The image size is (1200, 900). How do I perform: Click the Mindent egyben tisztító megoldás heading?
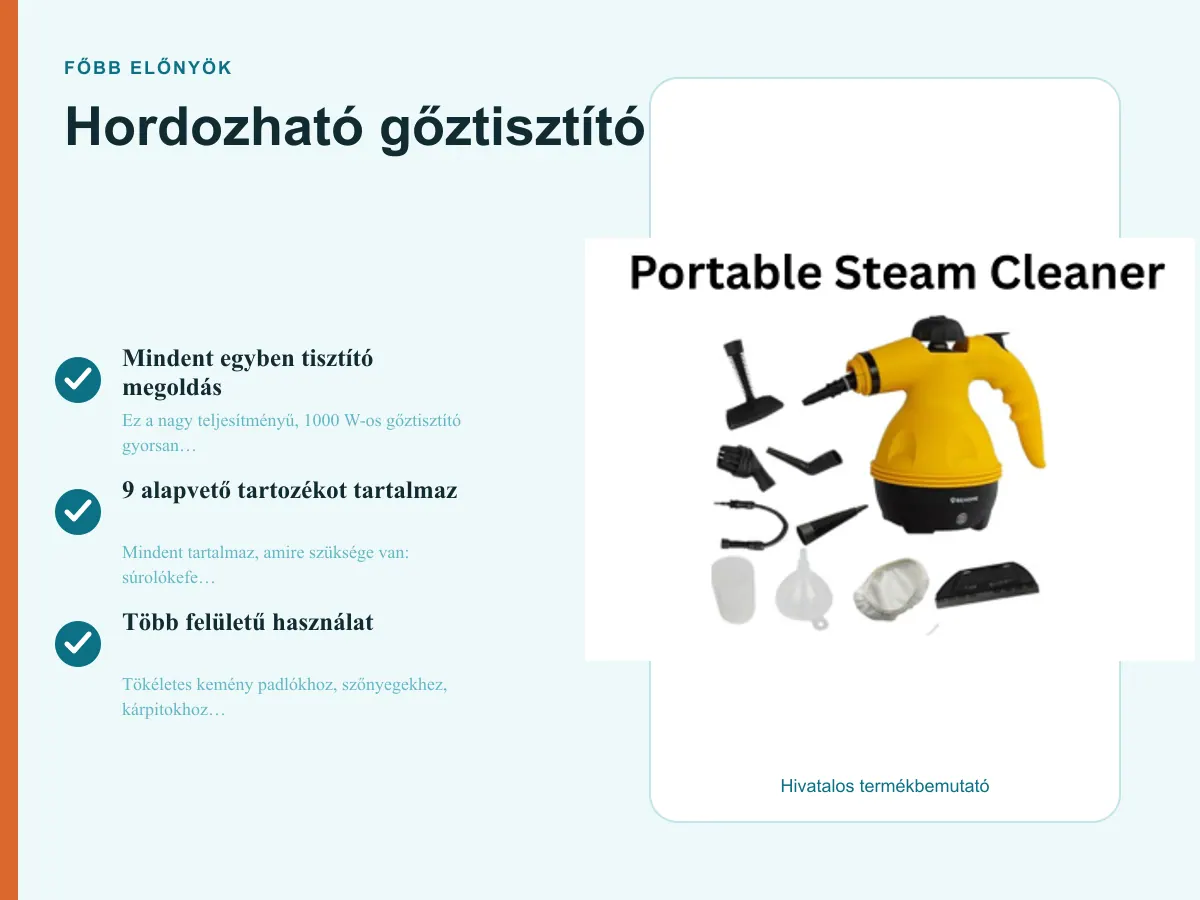pyautogui.click(x=248, y=372)
